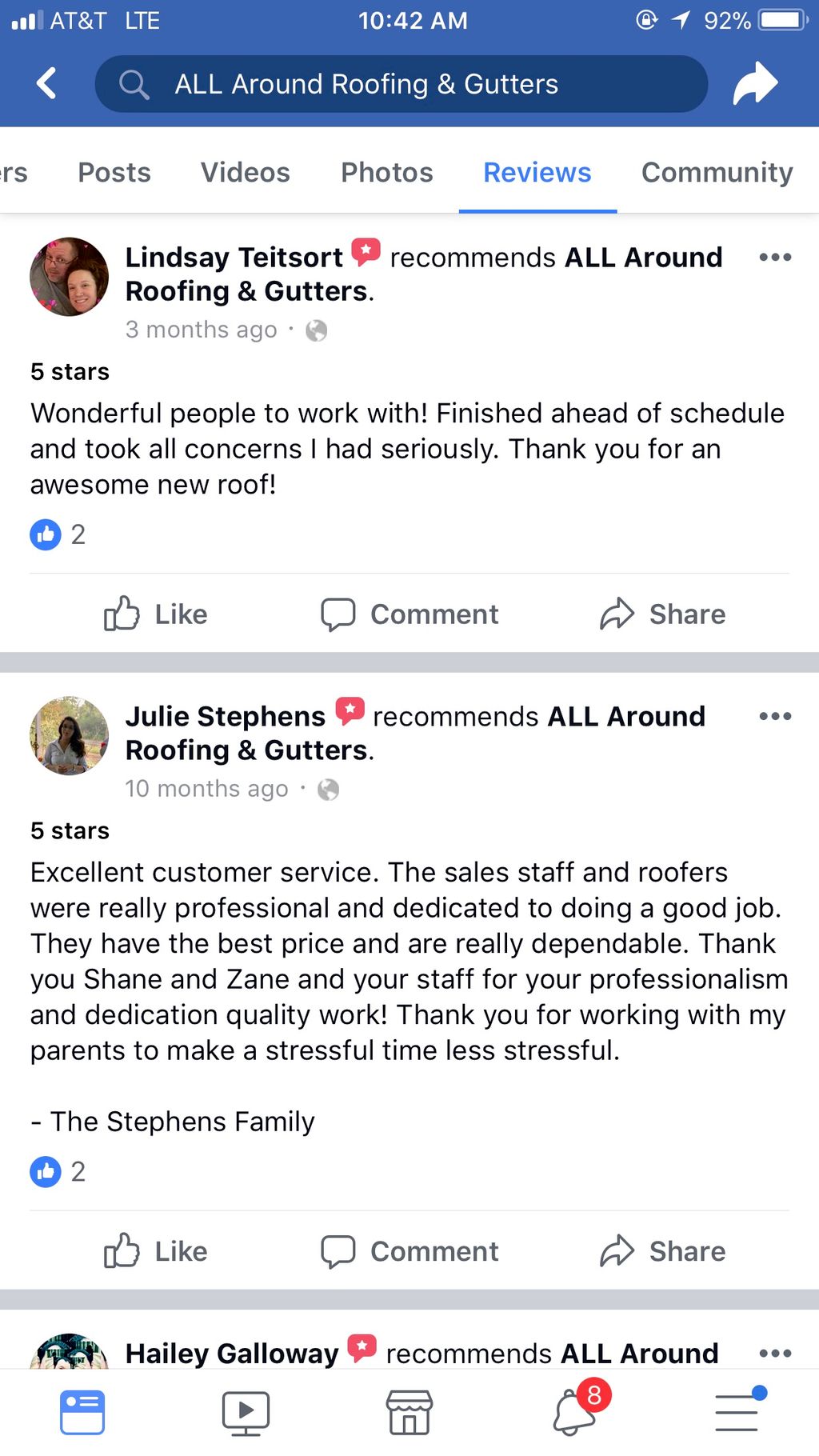The height and width of the screenshot is (1456, 819).
Task: Tap the search magnifier icon
Action: tap(134, 83)
